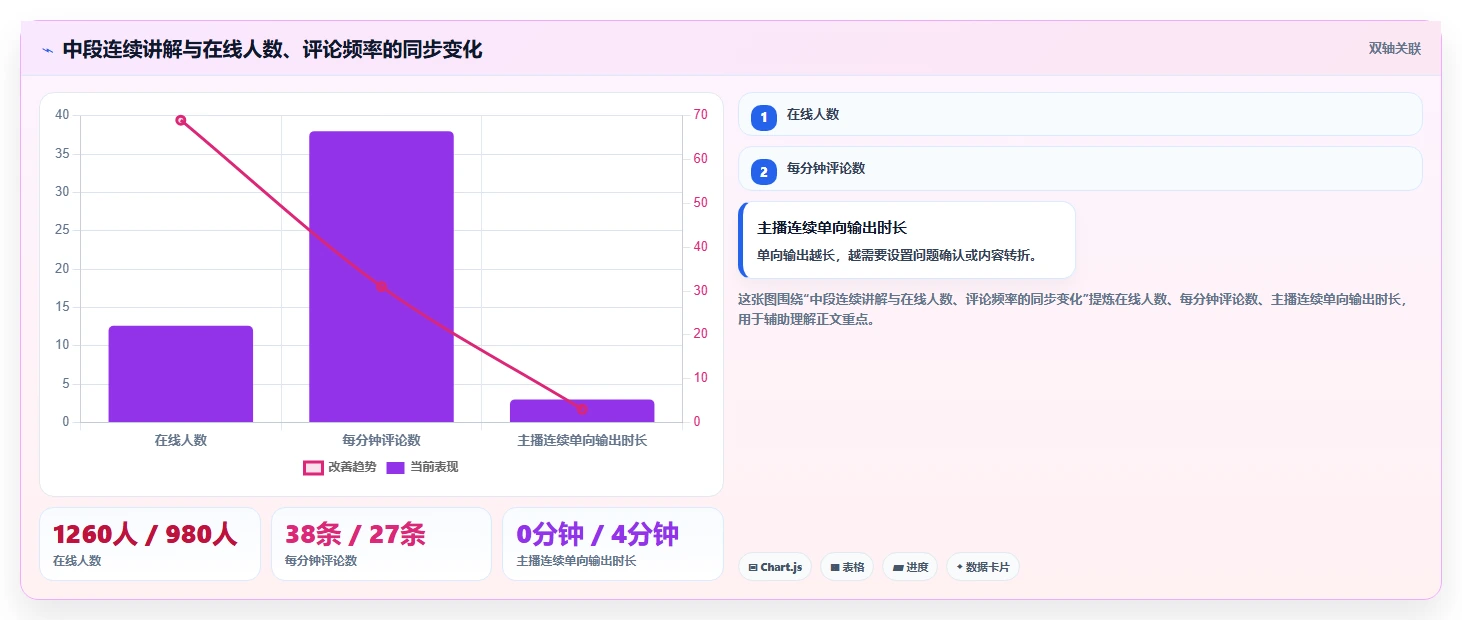Screen dimensions: 1462x620
Task: Click the right axis value 70
Action: pyautogui.click(x=701, y=115)
